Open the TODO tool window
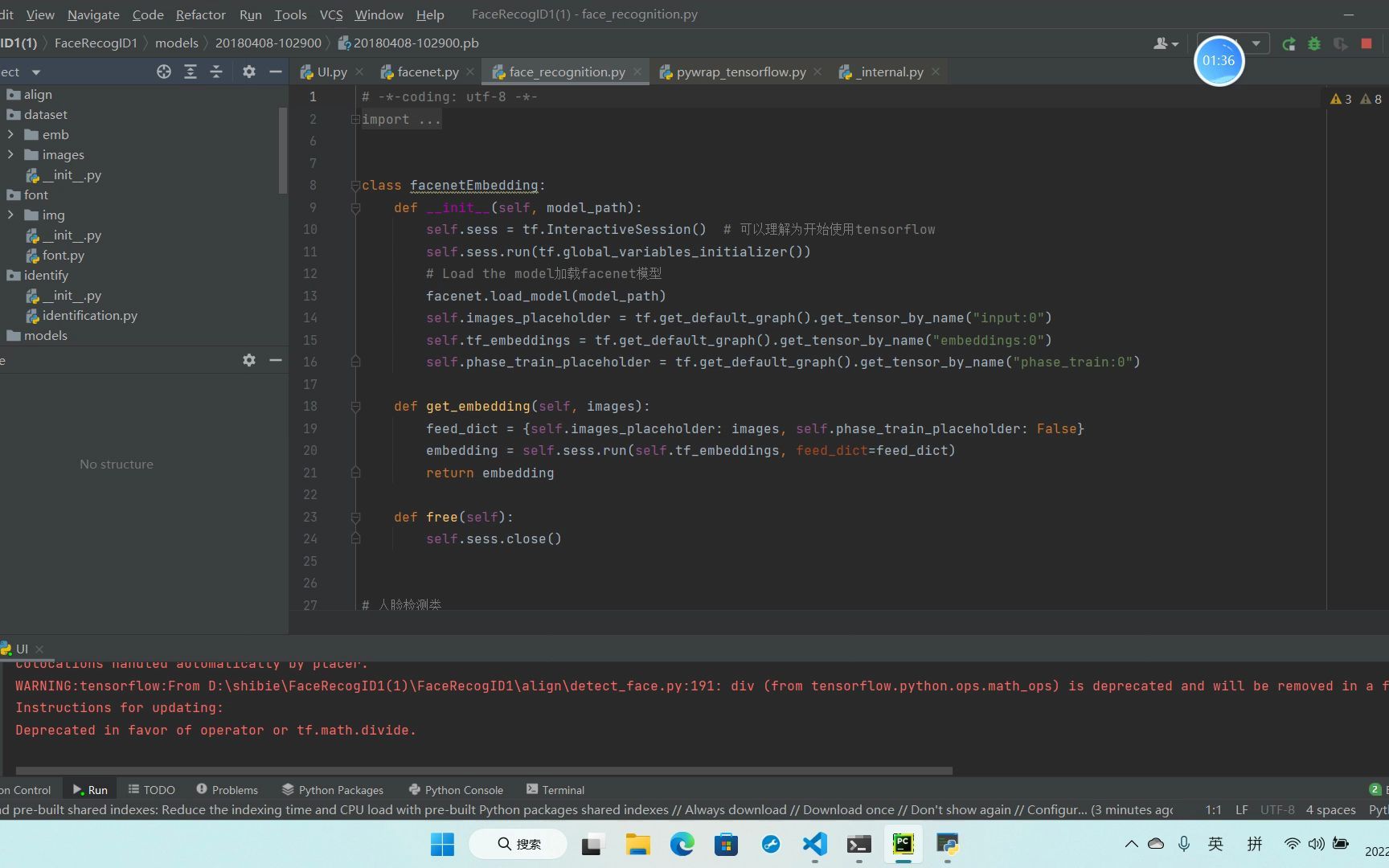1389x868 pixels. tap(151, 790)
